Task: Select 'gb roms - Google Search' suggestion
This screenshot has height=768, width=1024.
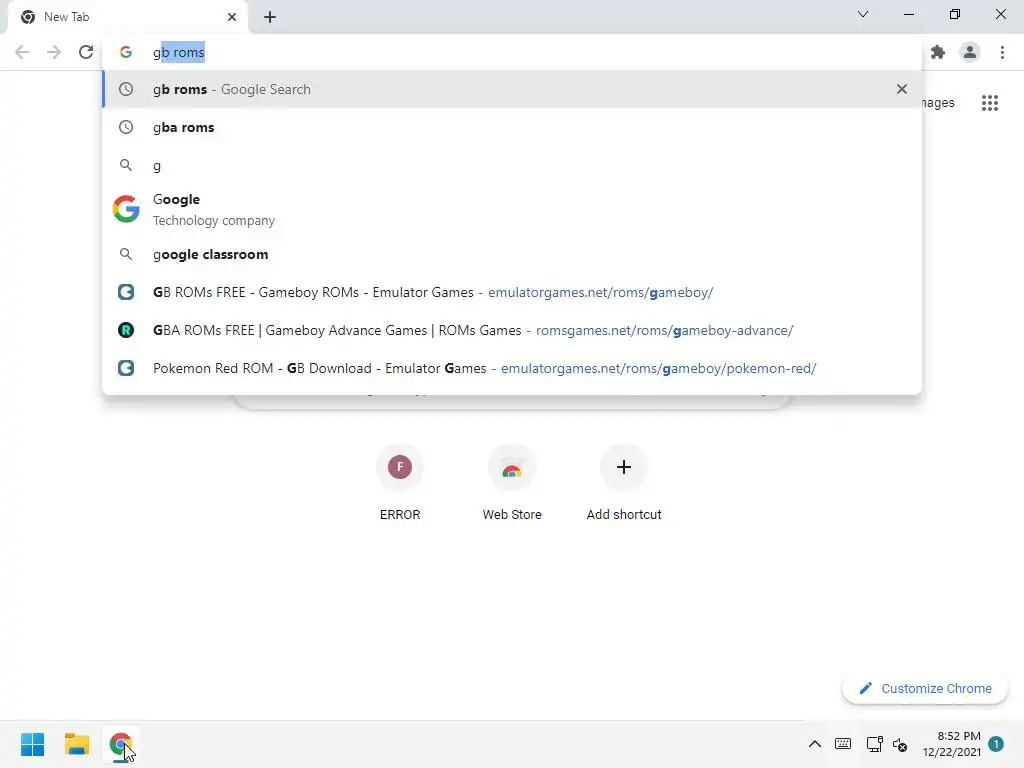Action: (512, 89)
